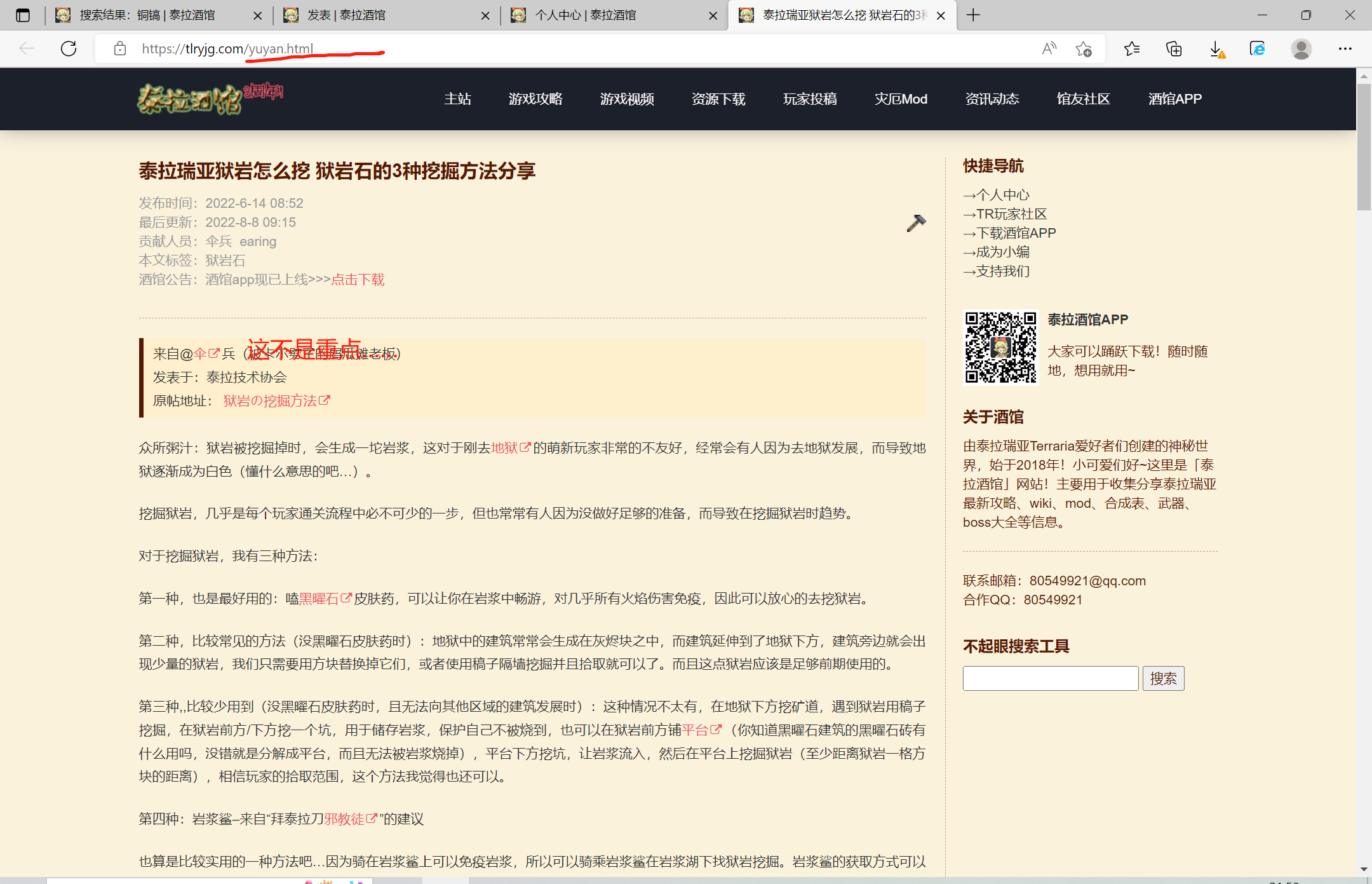Click the 泰拉酒馆APP QR code image

click(1000, 347)
